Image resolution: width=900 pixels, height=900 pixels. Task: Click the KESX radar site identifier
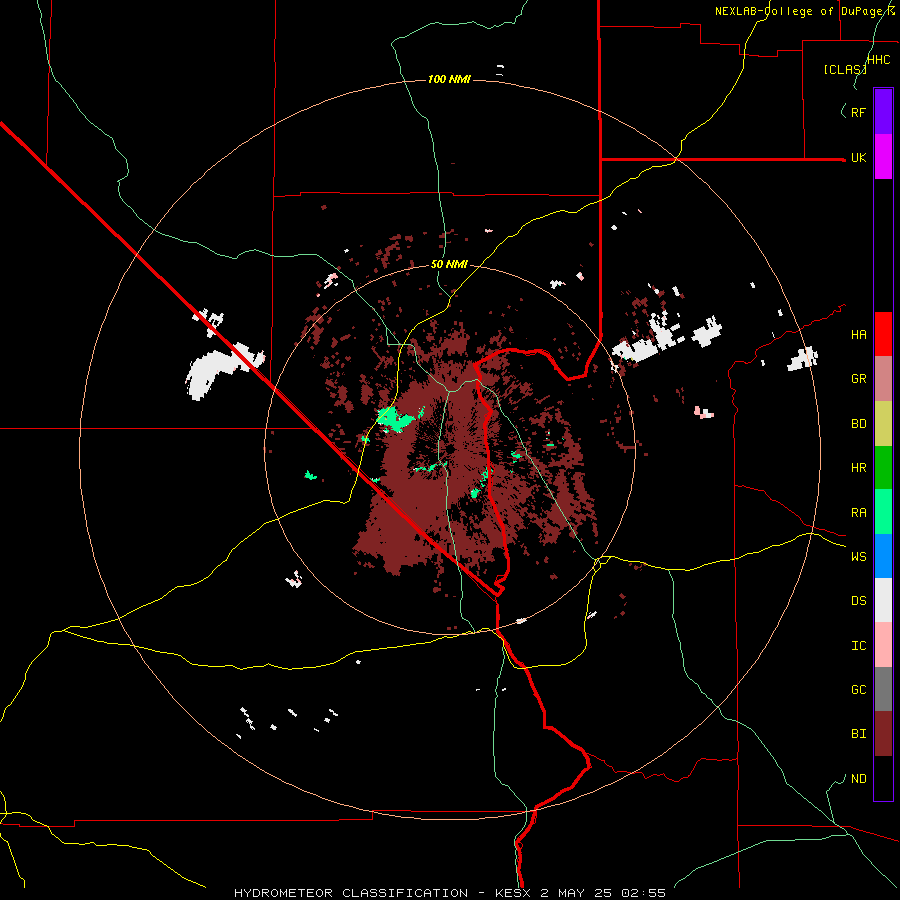click(514, 893)
